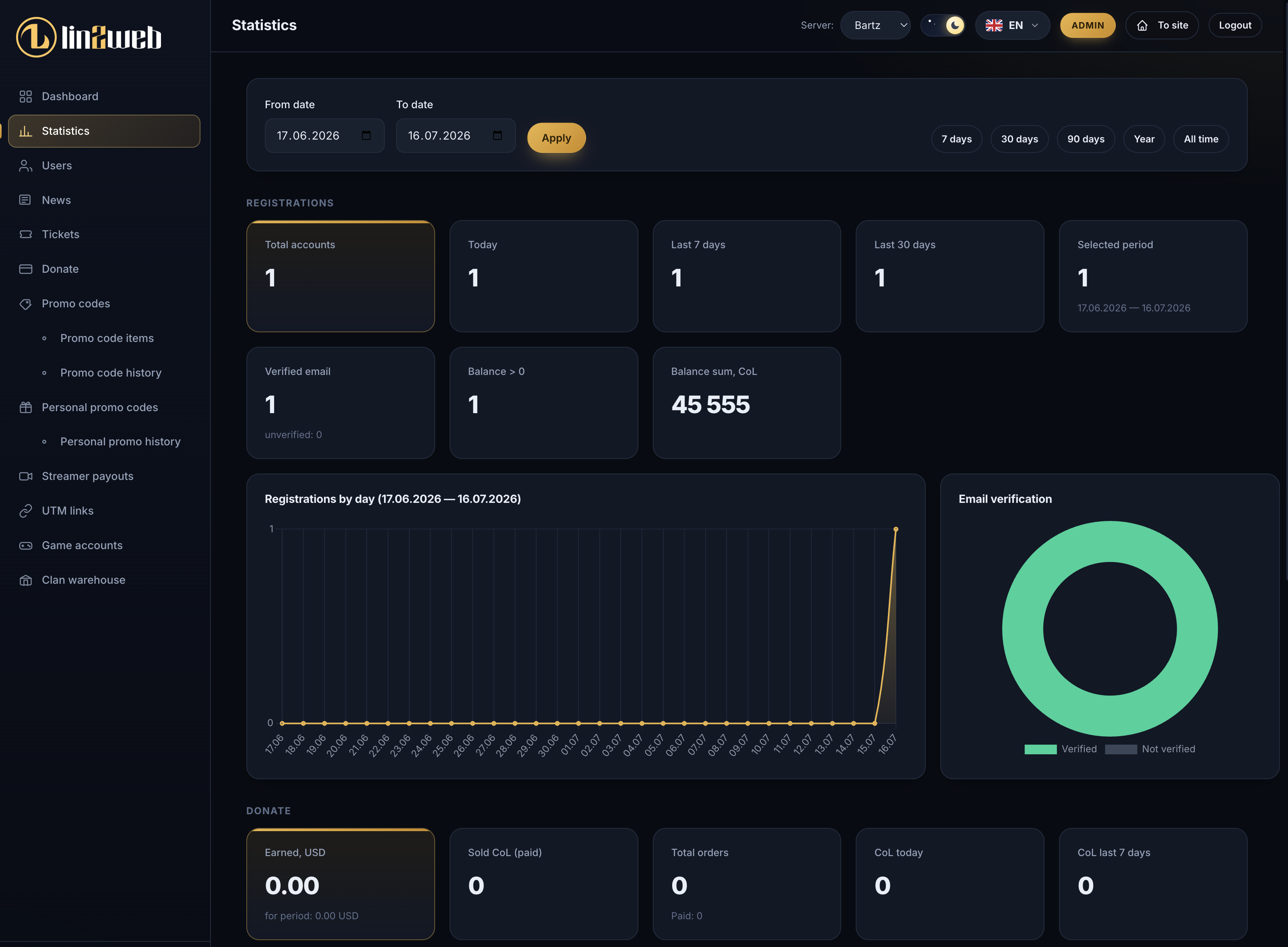Open the EN language selector

point(1012,25)
